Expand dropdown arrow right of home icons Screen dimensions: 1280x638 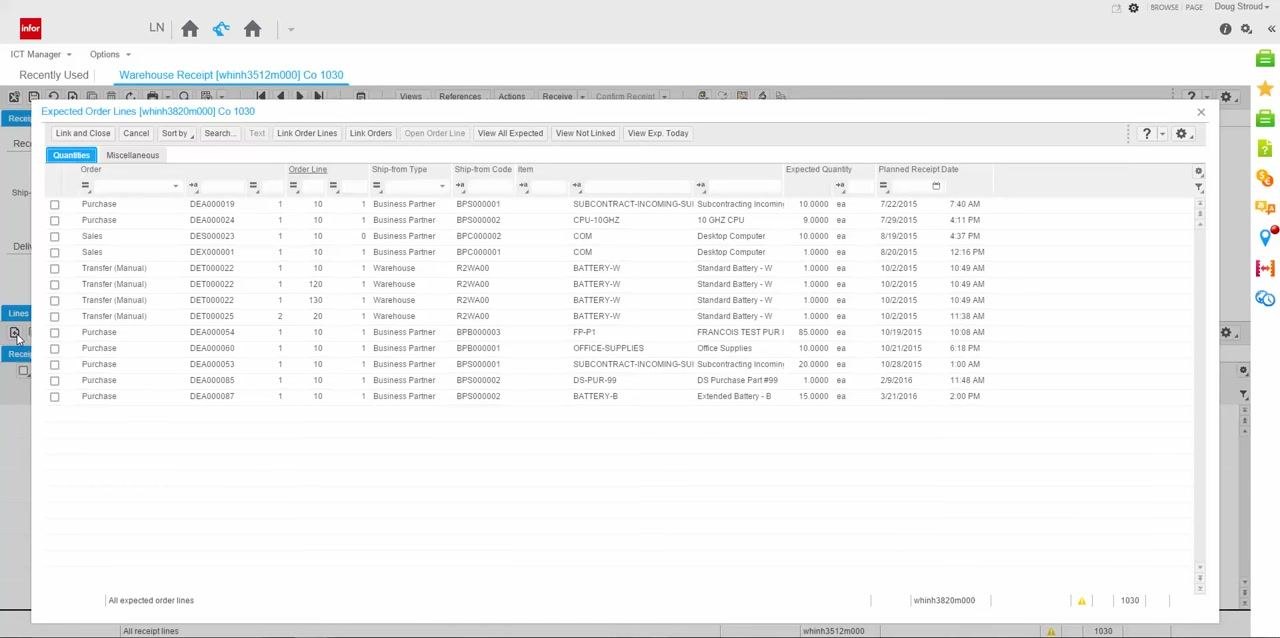click(291, 30)
